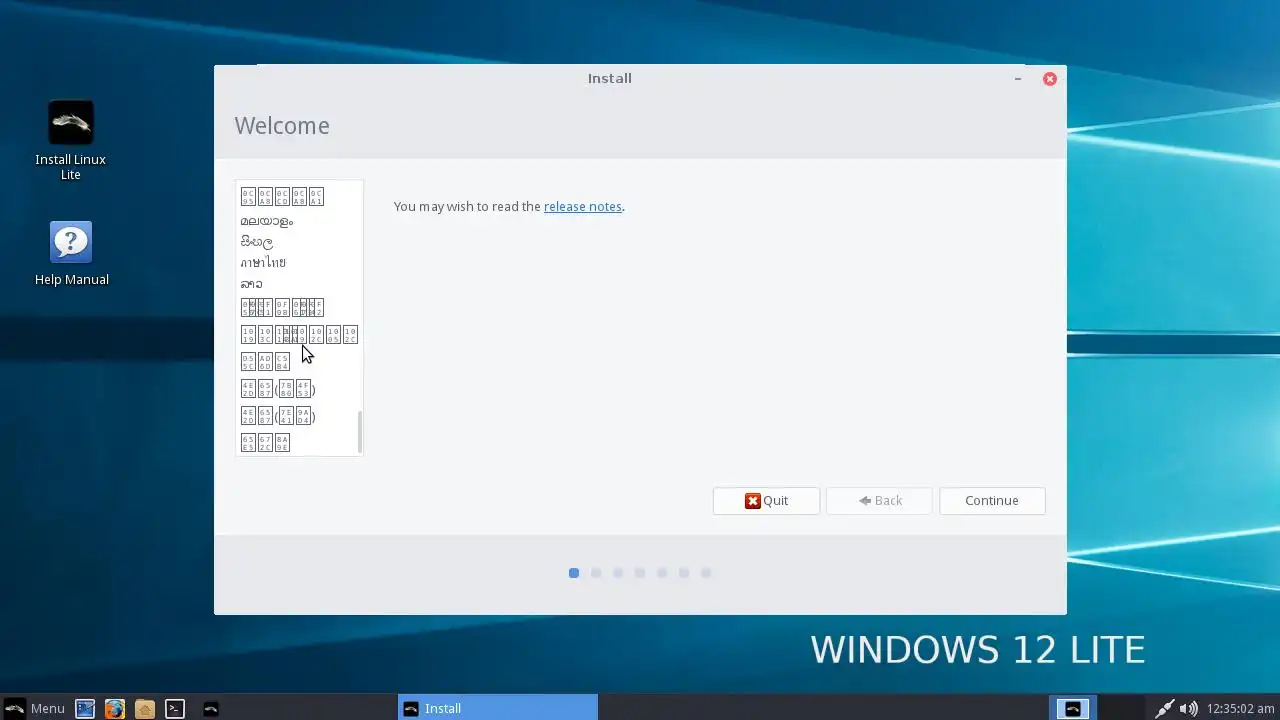Click the Continue button
Viewport: 1280px width, 720px height.
pyautogui.click(x=992, y=500)
